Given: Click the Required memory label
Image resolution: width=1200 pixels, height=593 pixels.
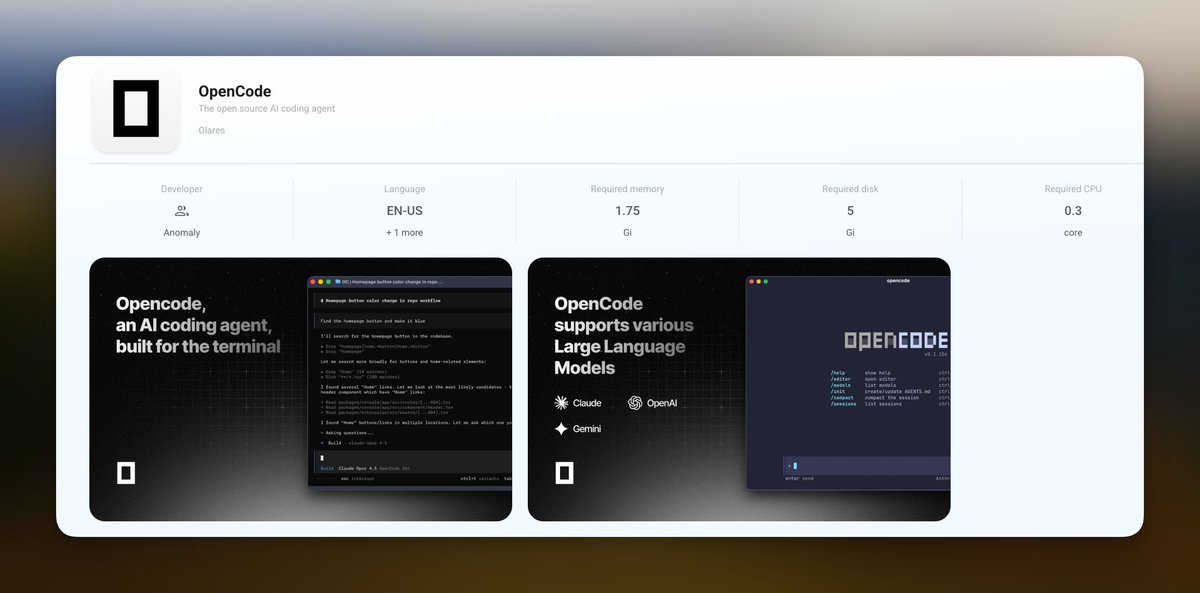Looking at the screenshot, I should click(x=627, y=189).
